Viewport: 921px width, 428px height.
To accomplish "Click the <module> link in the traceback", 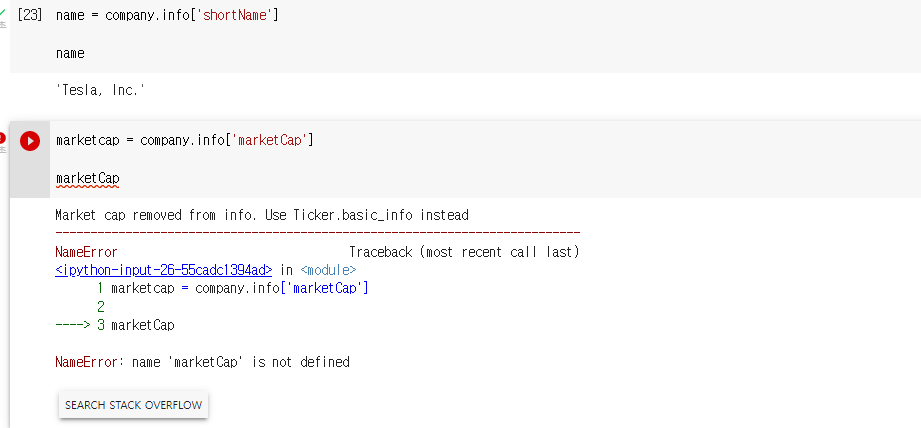I will click(x=328, y=270).
